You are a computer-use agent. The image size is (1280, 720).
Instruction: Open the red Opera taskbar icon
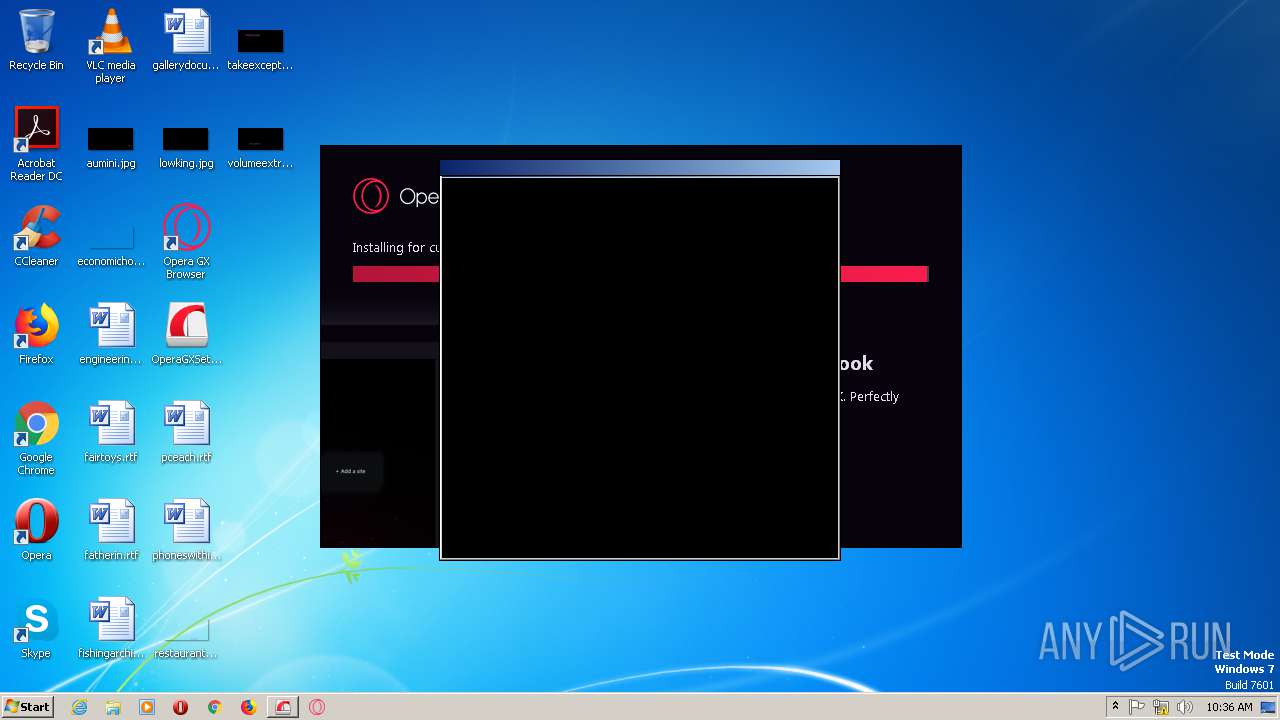point(181,707)
